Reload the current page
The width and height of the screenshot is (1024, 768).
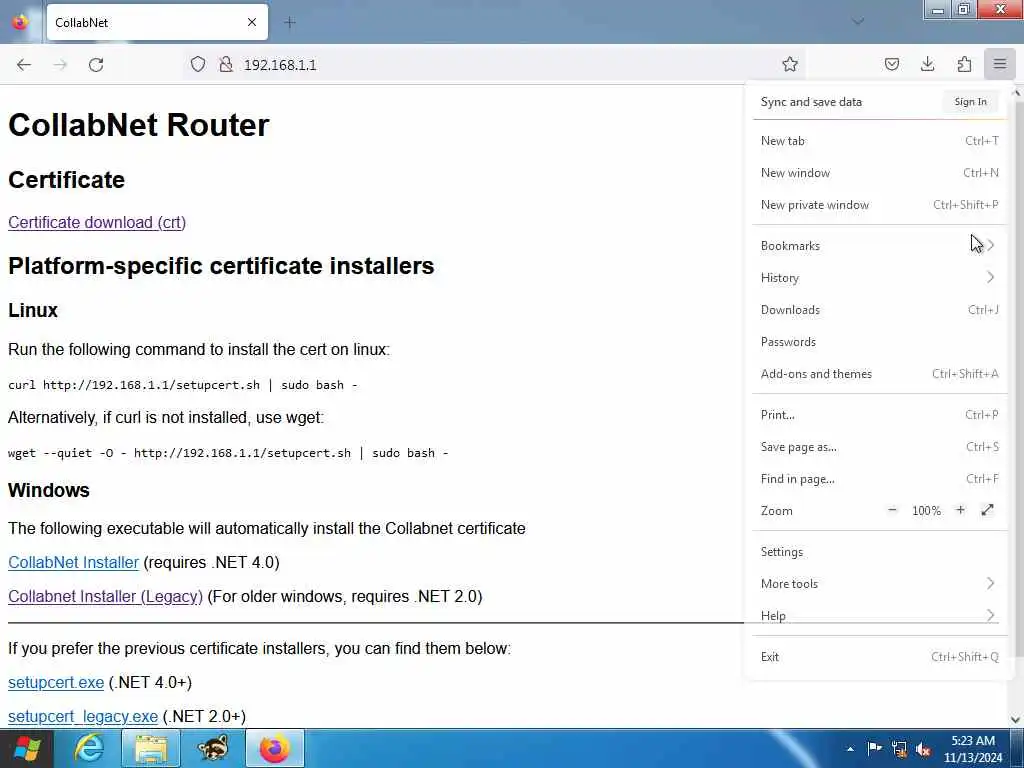pos(96,65)
